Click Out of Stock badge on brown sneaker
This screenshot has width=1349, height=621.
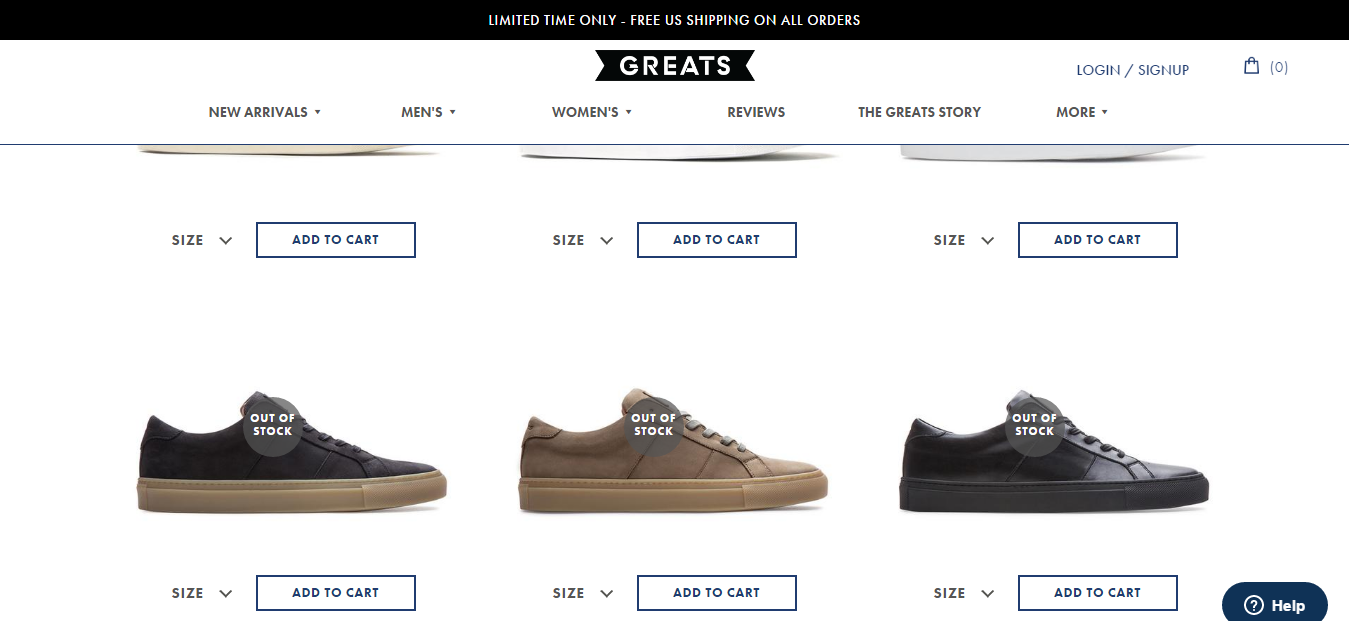(653, 425)
